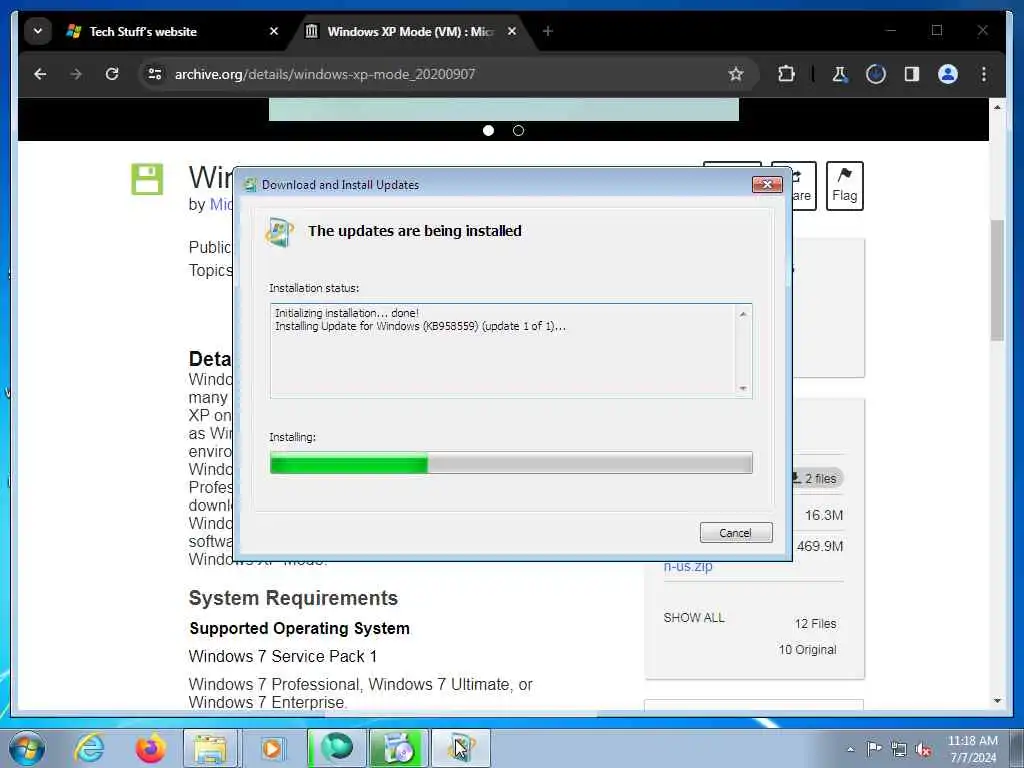Open the Action Center flag tray icon
This screenshot has height=768, width=1024.
click(874, 748)
